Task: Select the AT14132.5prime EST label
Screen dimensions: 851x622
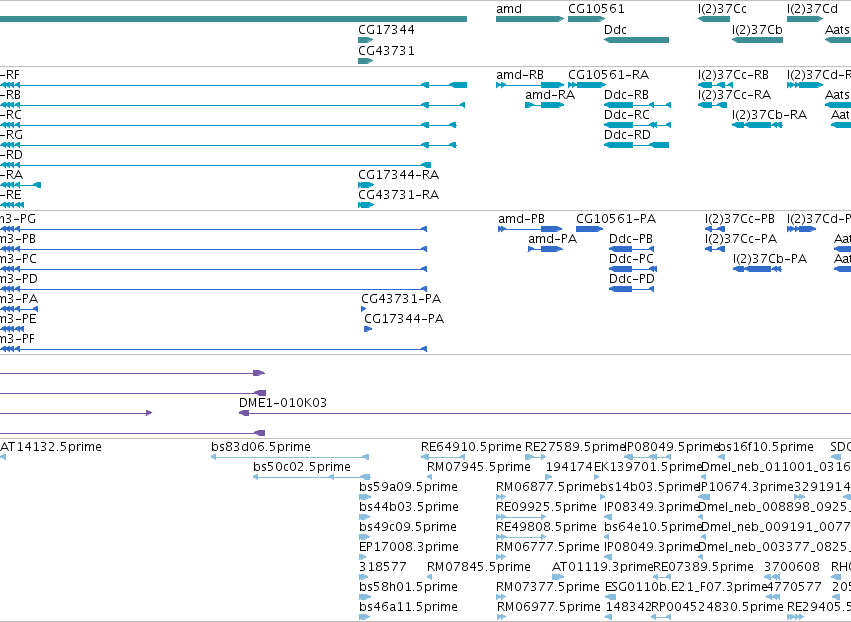Action: pyautogui.click(x=51, y=447)
